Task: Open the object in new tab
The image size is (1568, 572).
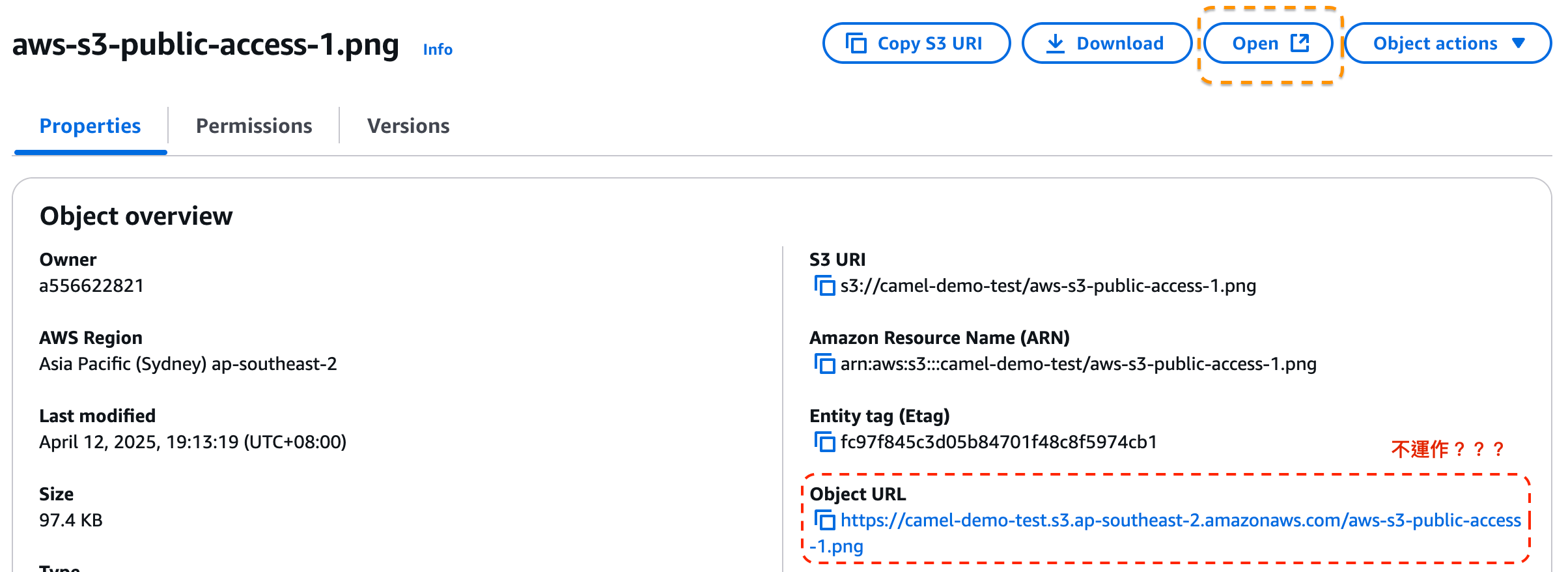Action: tap(1268, 43)
